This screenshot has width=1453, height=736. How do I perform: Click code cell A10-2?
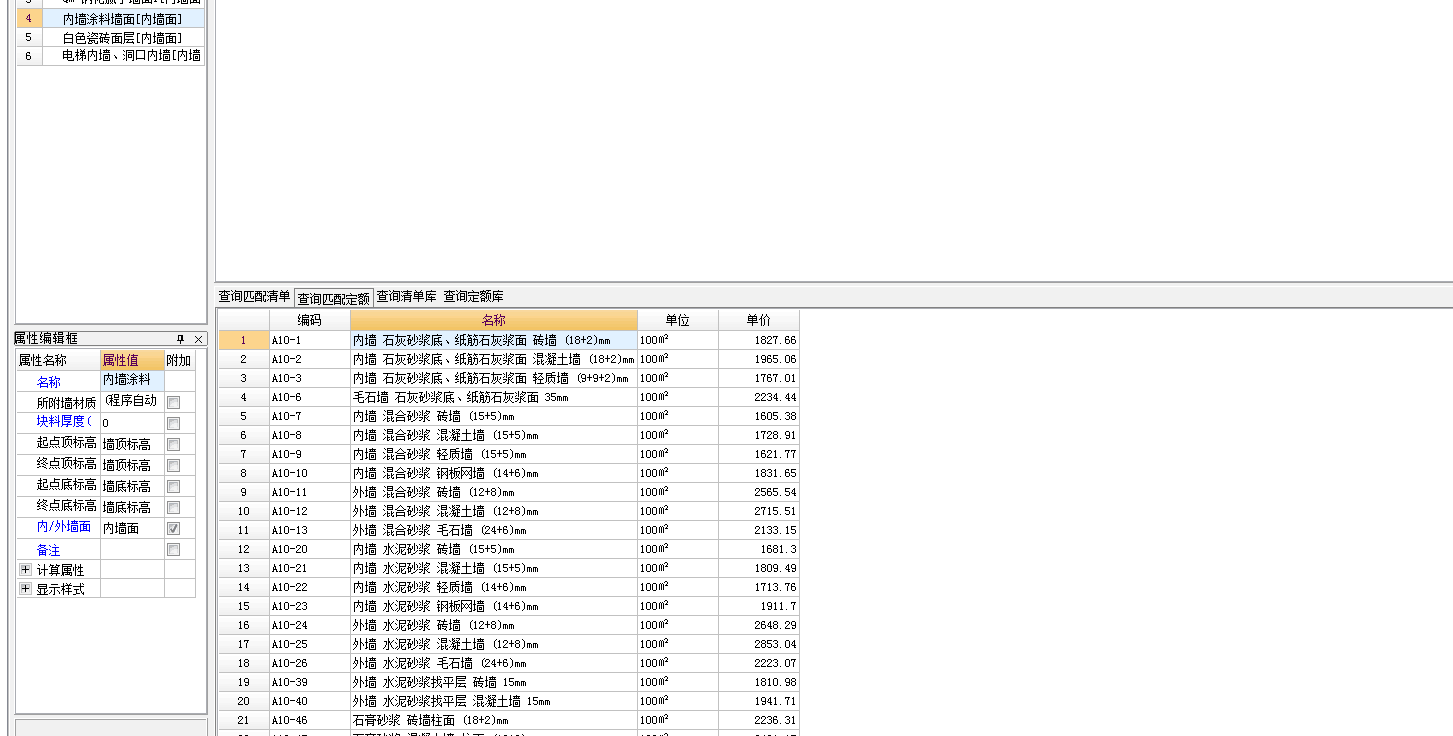point(310,359)
